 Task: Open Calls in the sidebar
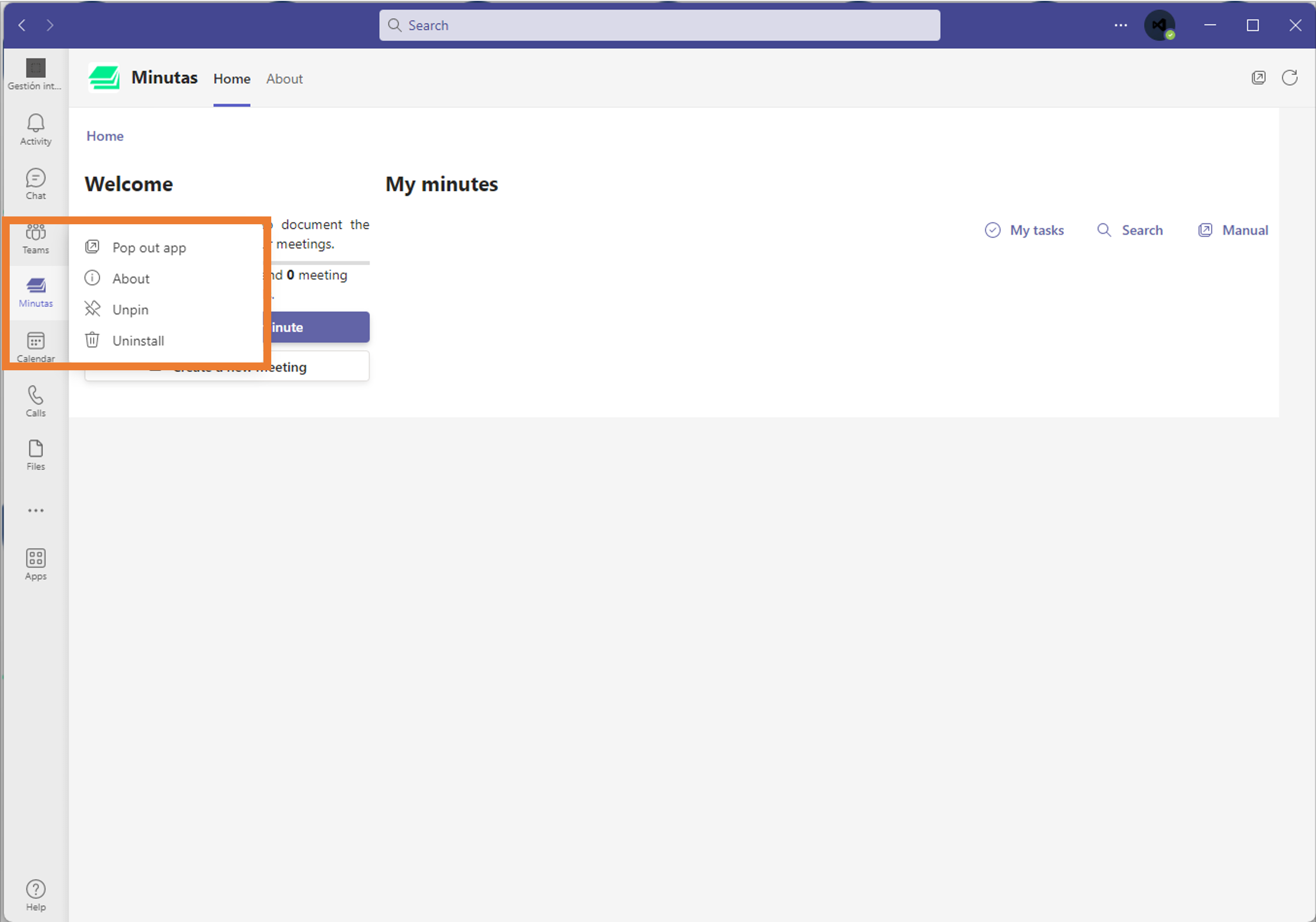click(35, 401)
